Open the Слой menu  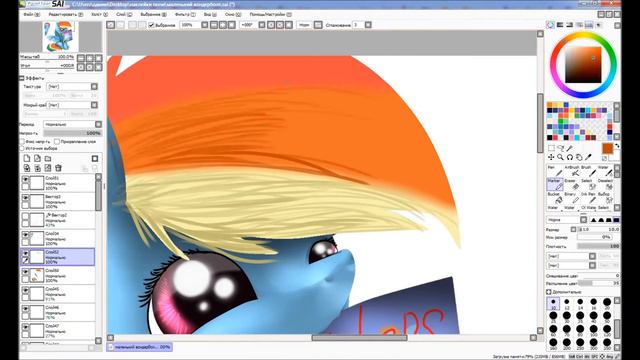124,14
